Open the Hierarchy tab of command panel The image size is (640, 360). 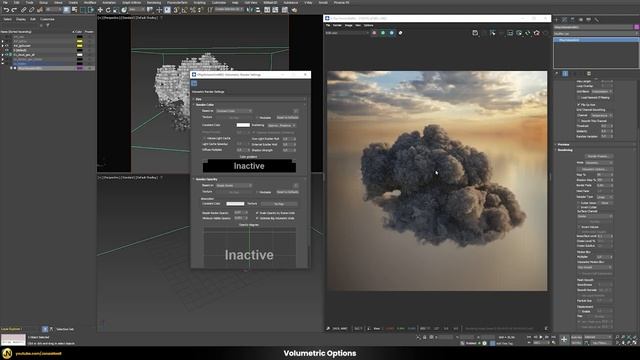tap(573, 19)
